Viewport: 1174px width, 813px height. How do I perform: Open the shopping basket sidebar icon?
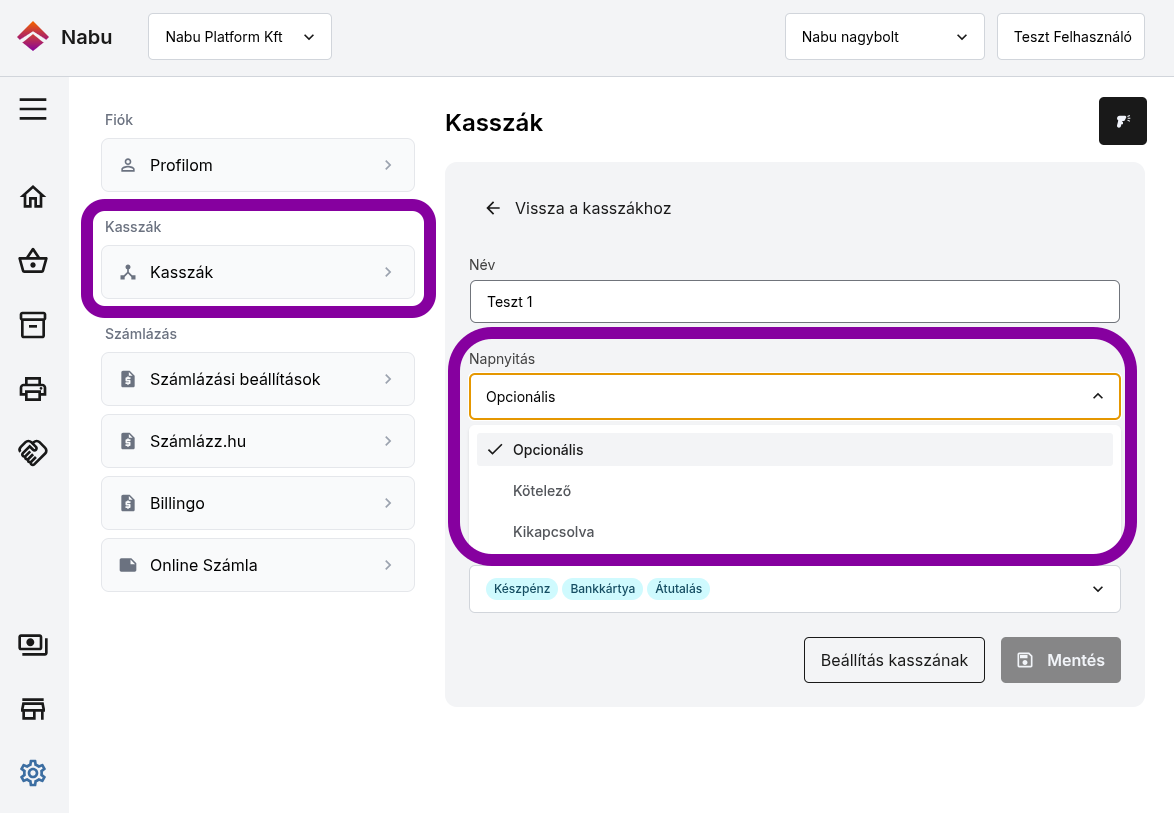tap(33, 261)
